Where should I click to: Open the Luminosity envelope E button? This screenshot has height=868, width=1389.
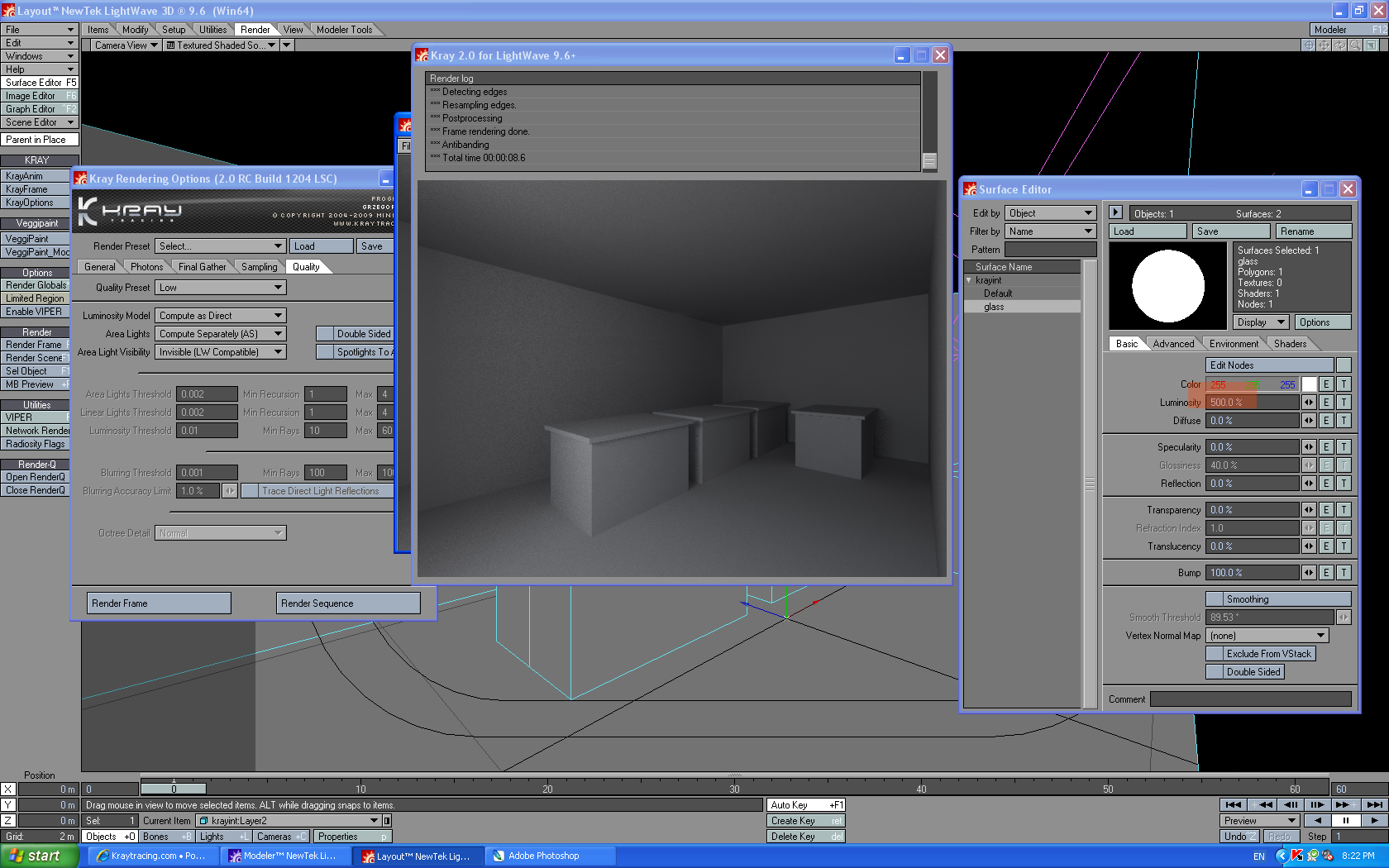(1326, 403)
